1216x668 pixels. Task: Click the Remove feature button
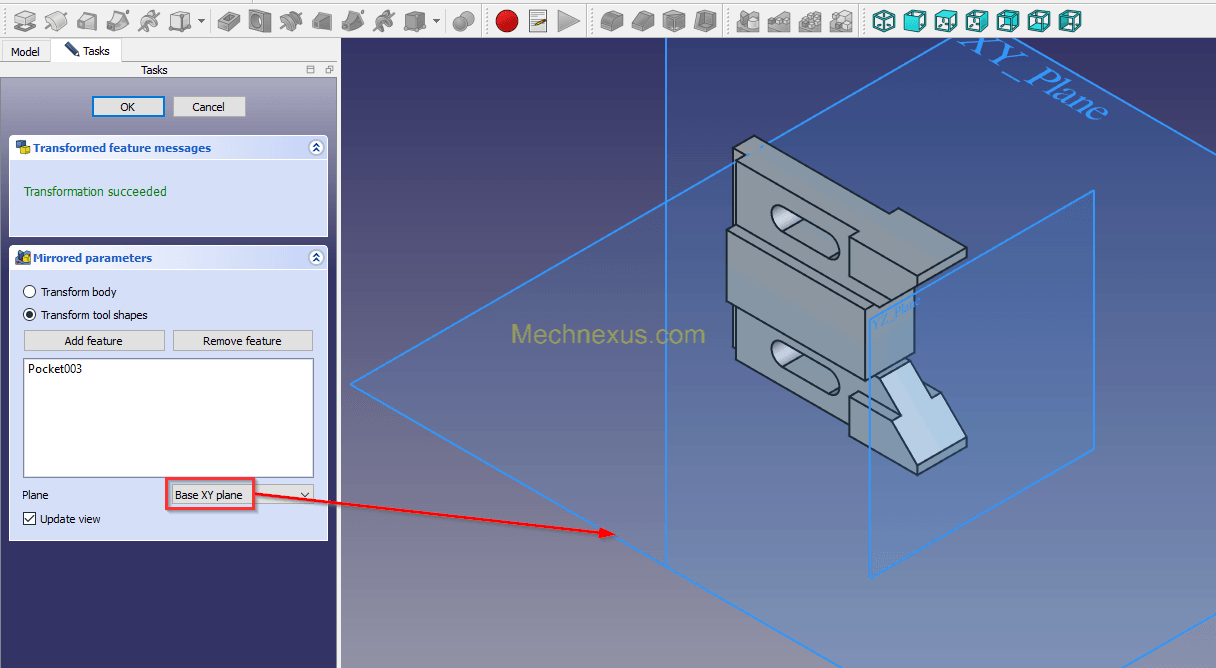point(242,341)
